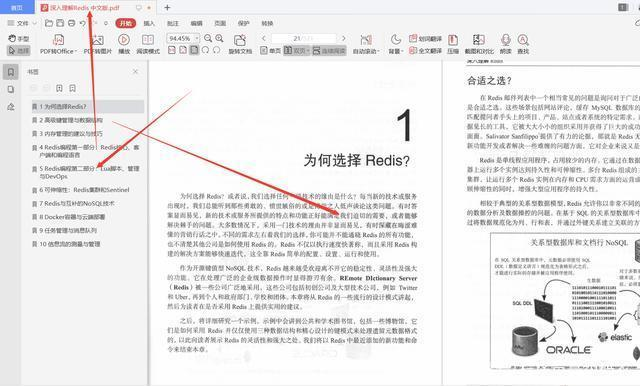Expand quick access toolbar customize arrow
This screenshot has width=640, height=386.
(x=106, y=23)
